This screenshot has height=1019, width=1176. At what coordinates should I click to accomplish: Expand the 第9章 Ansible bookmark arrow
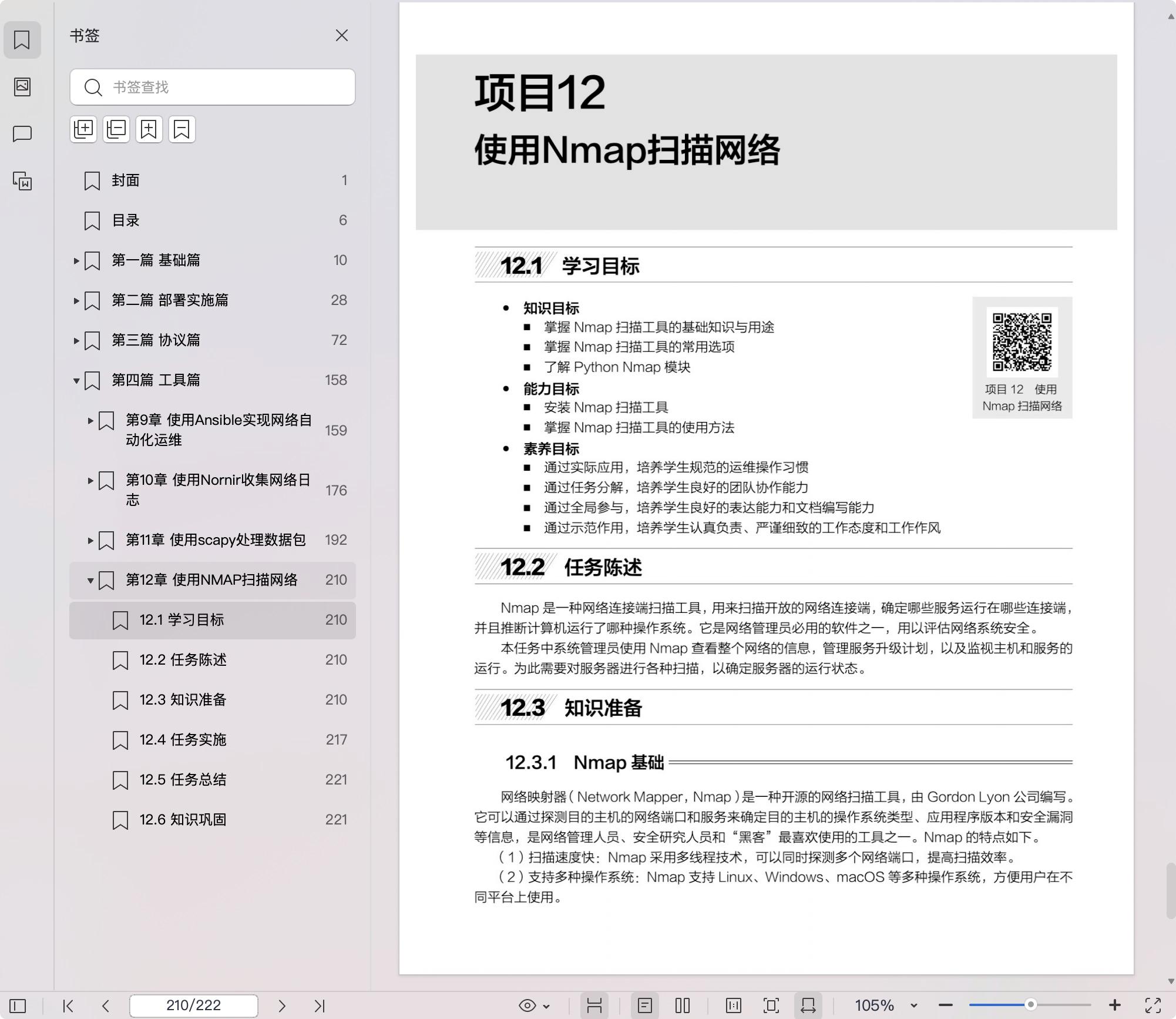coord(90,420)
